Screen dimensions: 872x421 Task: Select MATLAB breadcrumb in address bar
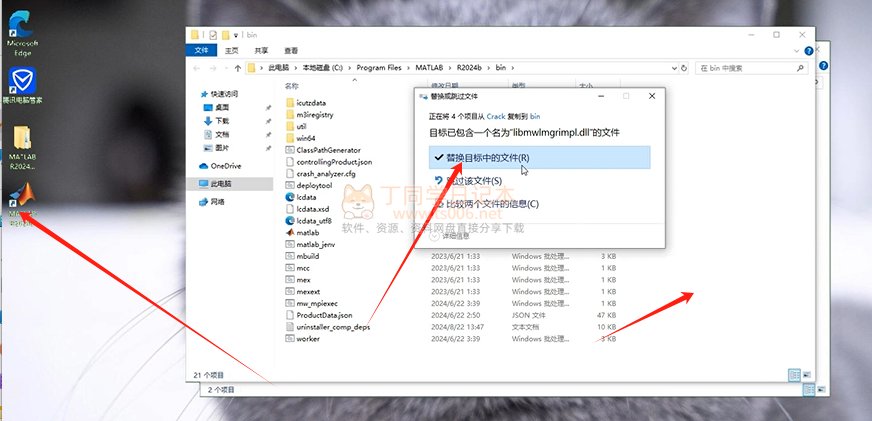[x=429, y=68]
